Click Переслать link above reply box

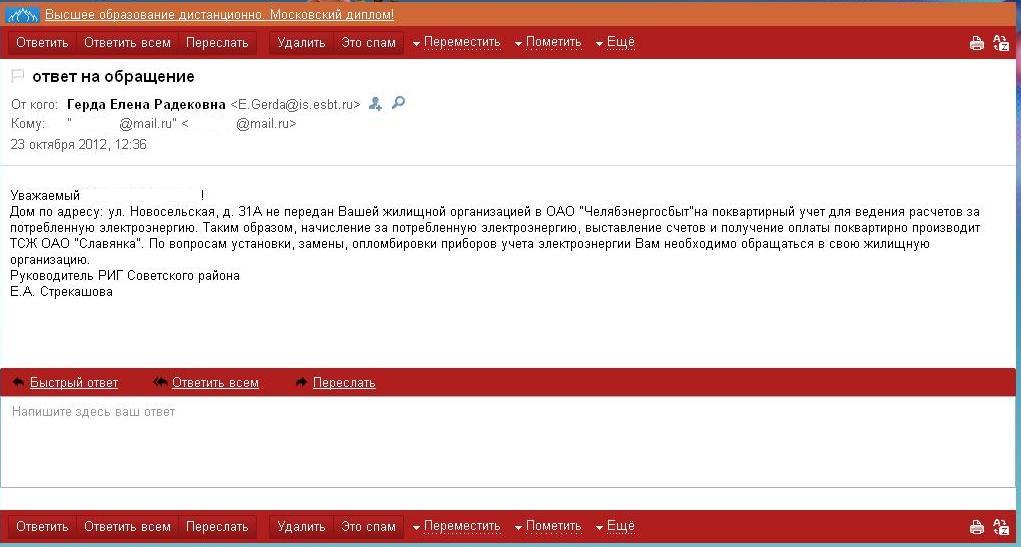point(344,383)
